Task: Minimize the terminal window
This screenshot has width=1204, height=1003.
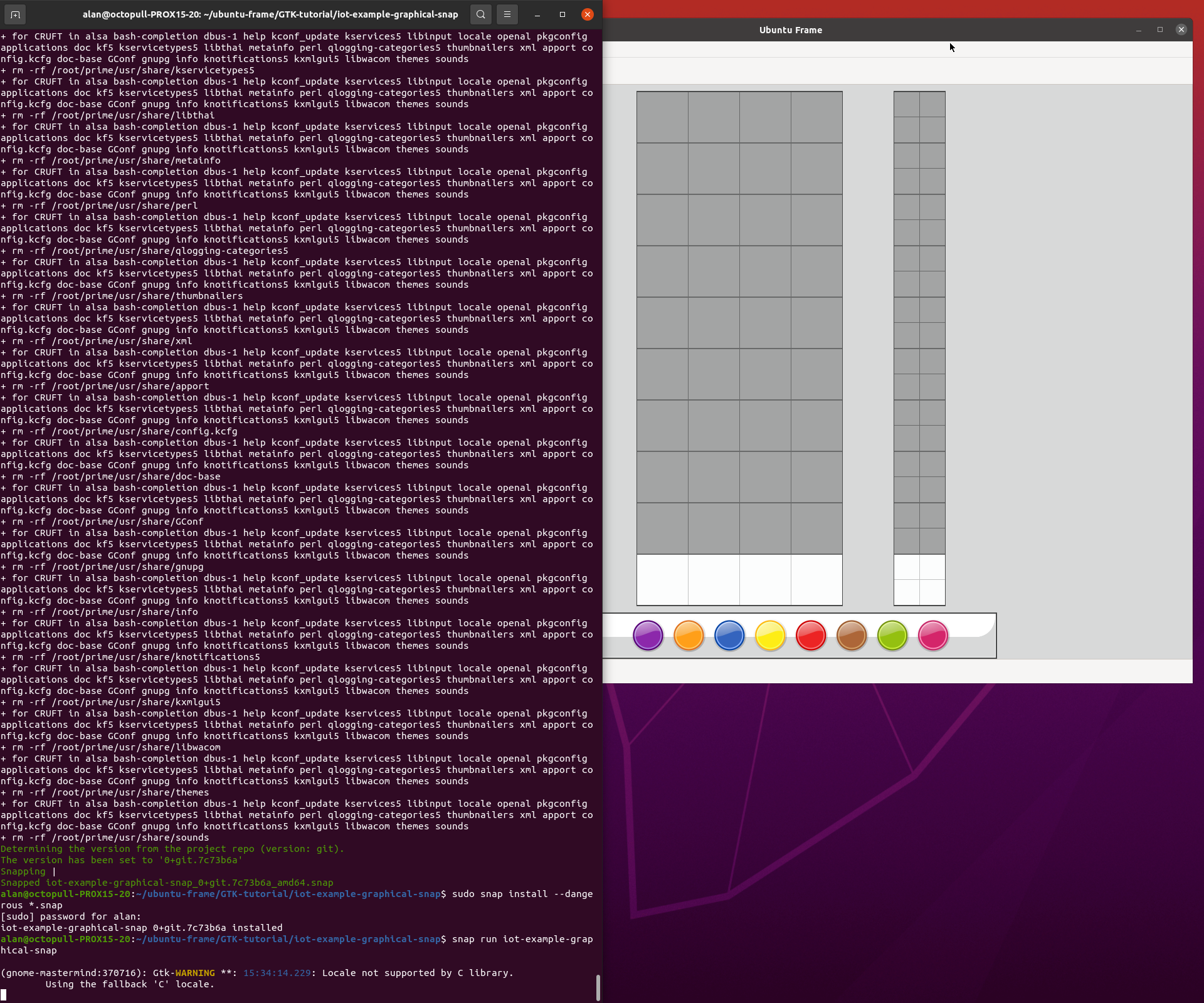Action: click(x=537, y=14)
